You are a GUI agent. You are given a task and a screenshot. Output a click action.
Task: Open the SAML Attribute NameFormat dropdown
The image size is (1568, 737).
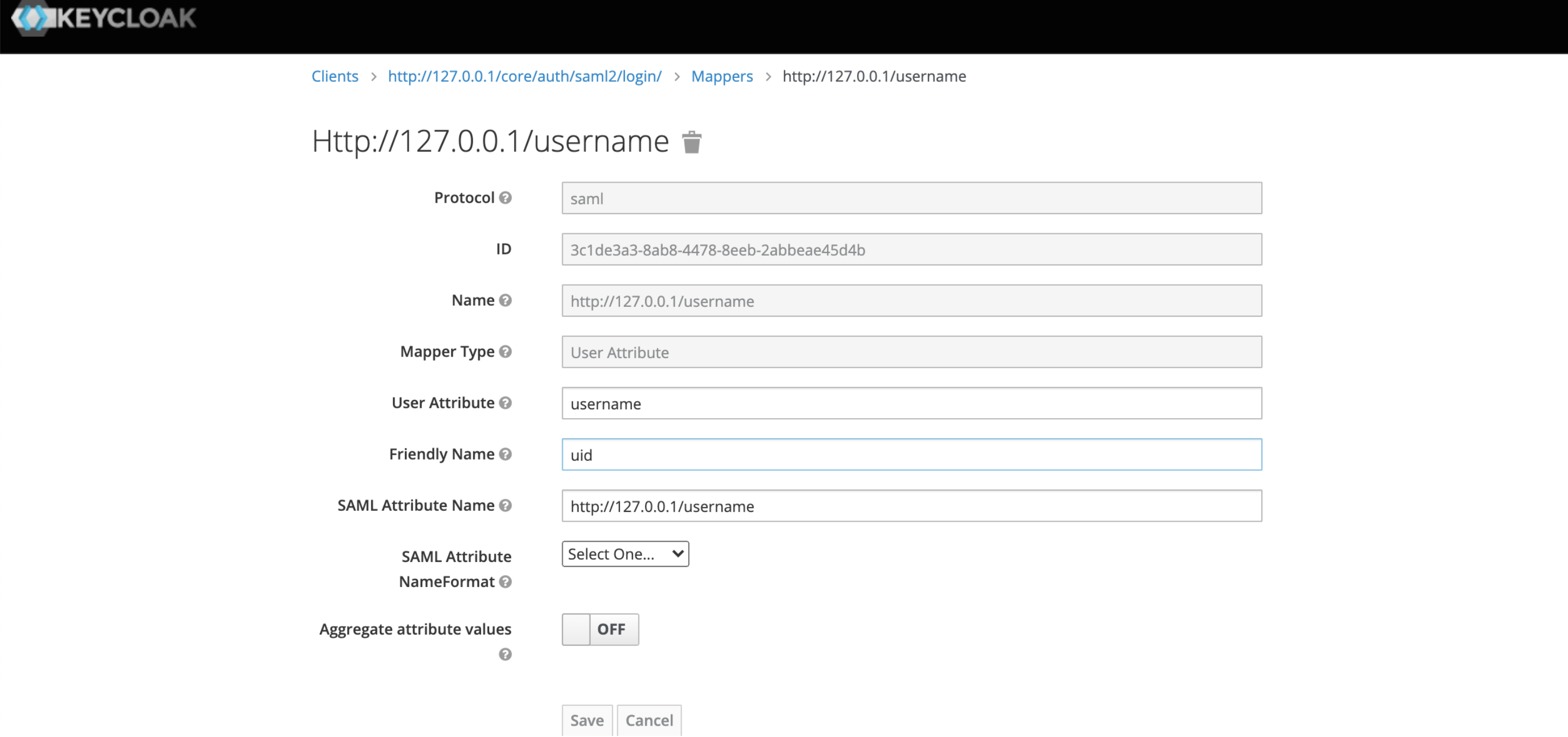point(624,554)
